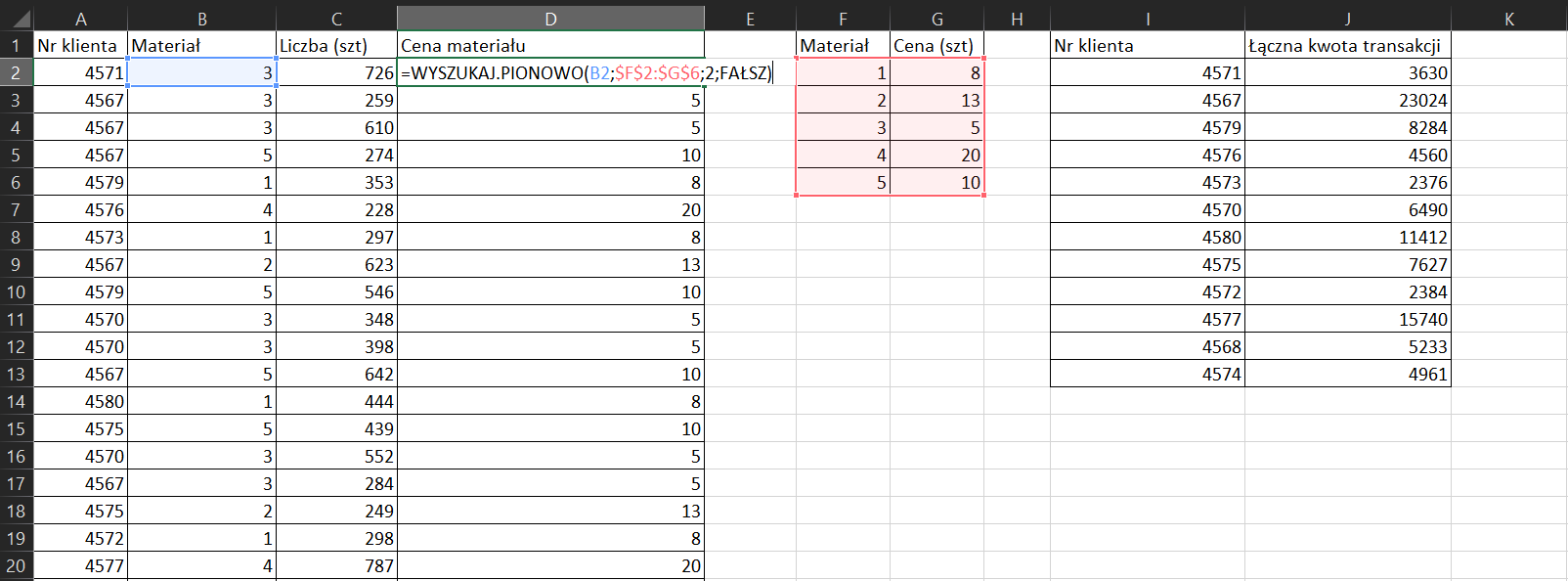This screenshot has height=581, width=1568.
Task: Select cell with value 11412
Action: 1348,237
